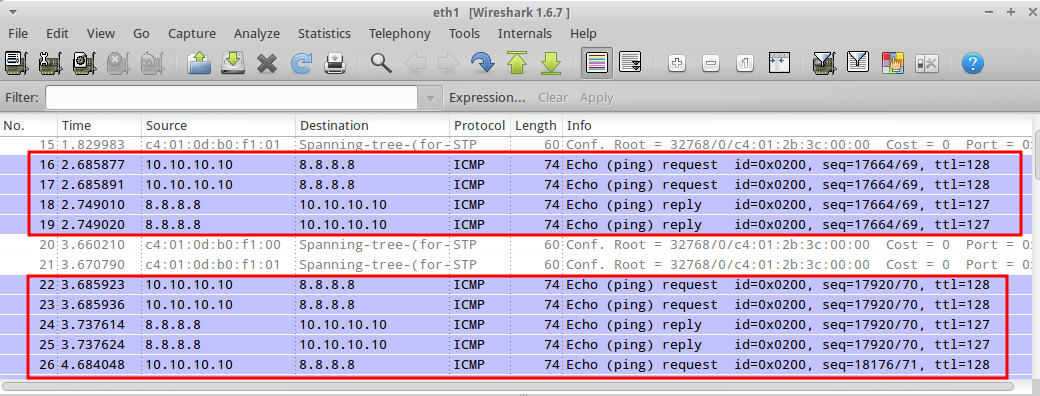The image size is (1040, 396).
Task: Sort by the Time column header
Action: 99,125
